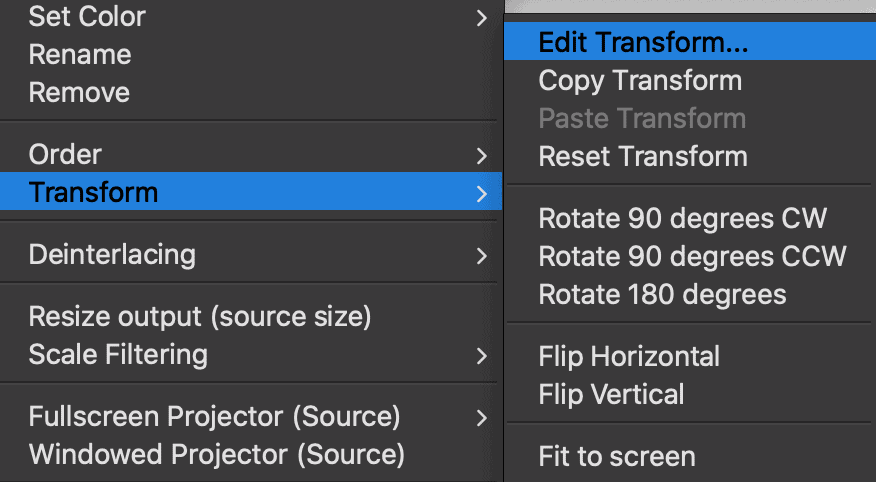Select Copy Transform
876x482 pixels.
[x=640, y=81]
